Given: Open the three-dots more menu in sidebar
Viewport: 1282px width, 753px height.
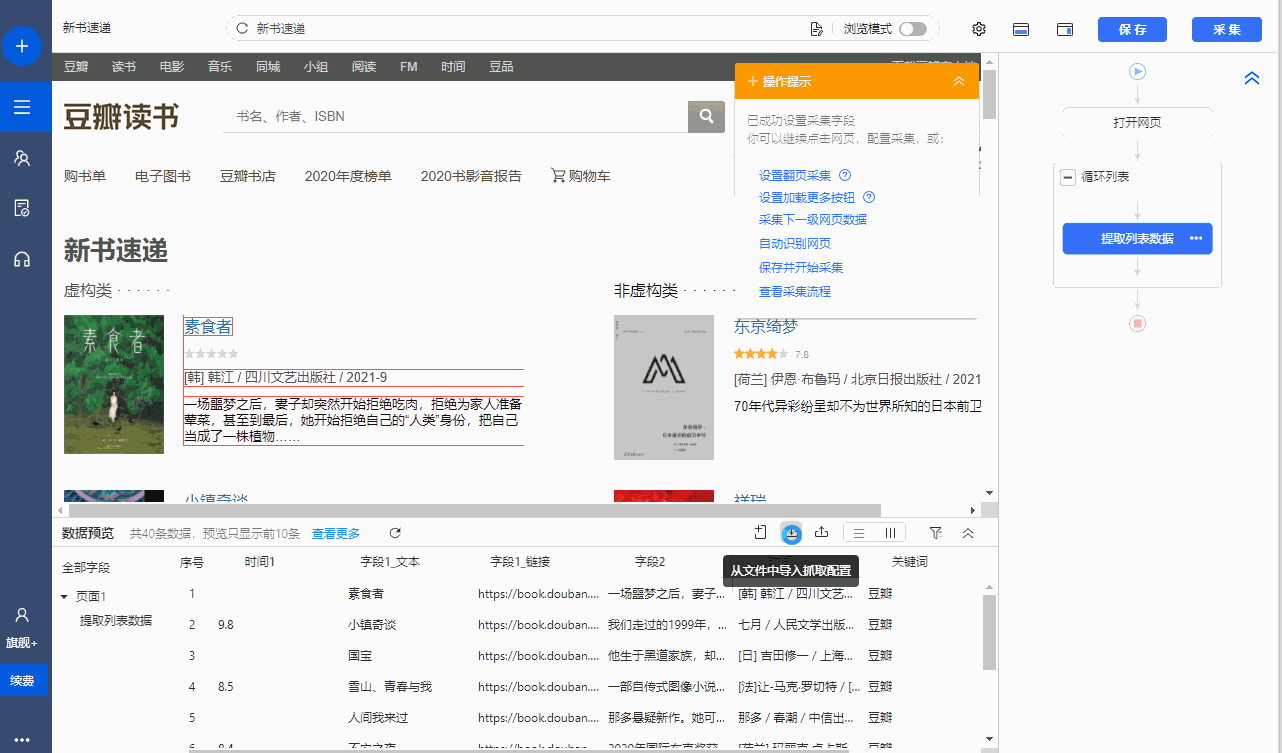Looking at the screenshot, I should coord(22,740).
